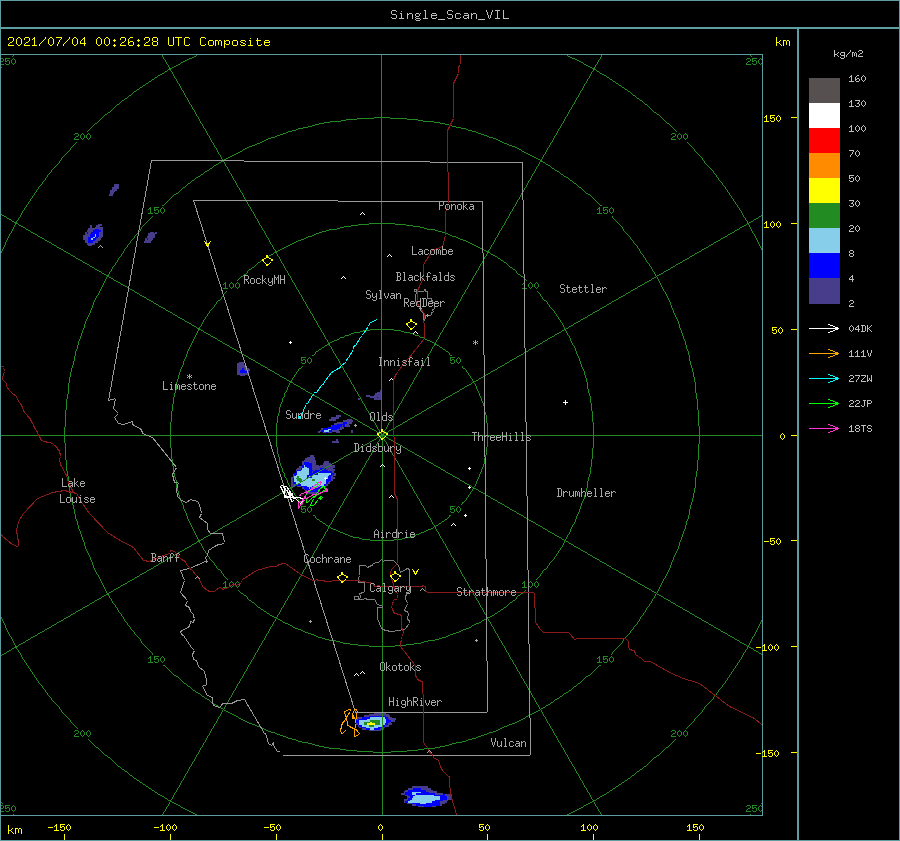Click the Ponoka town label
The height and width of the screenshot is (841, 900).
(456, 206)
